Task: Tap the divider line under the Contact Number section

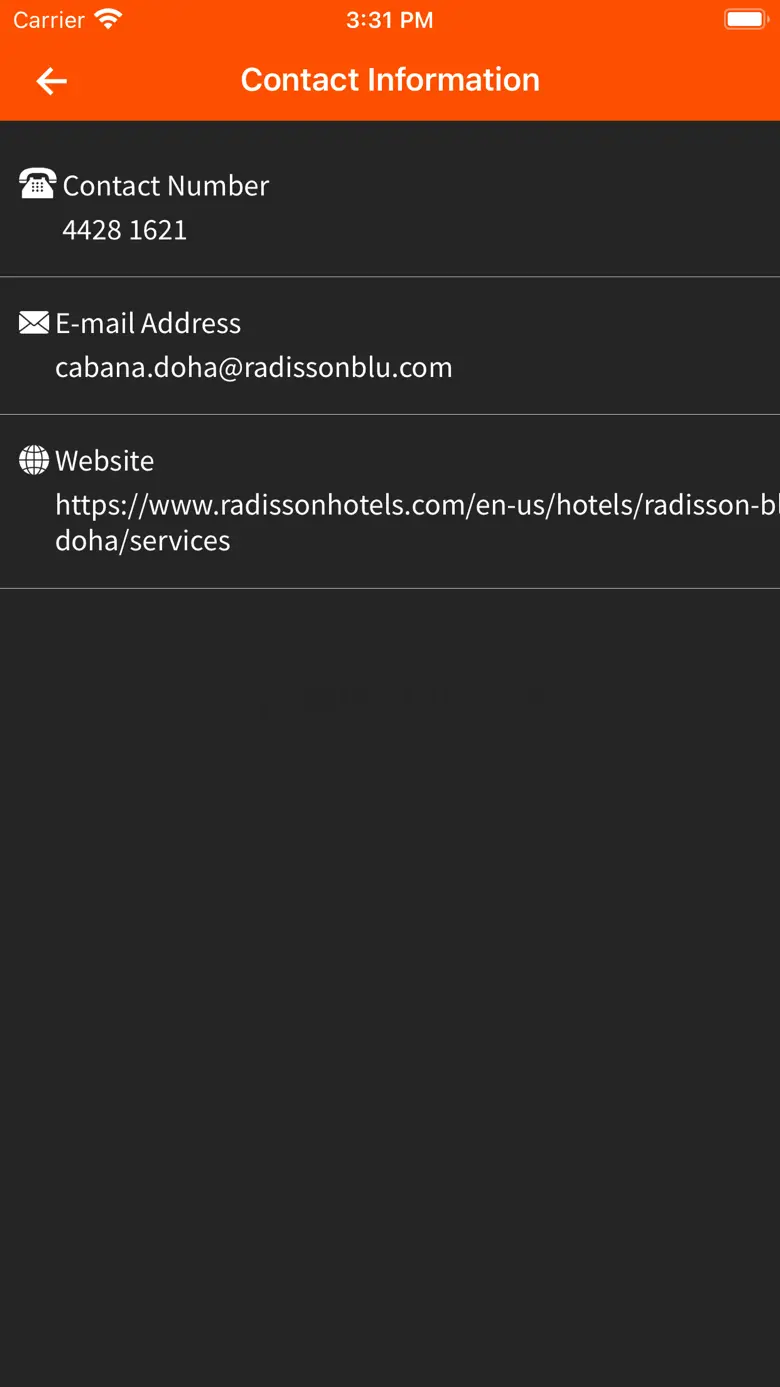Action: point(390,276)
